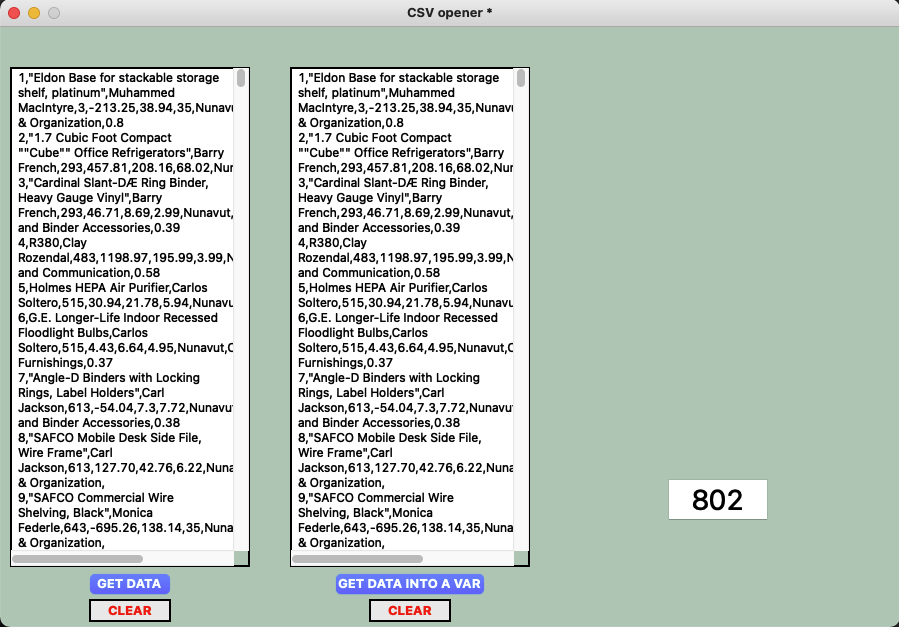Close the CSV opener window
This screenshot has width=899, height=627.
pos(13,13)
